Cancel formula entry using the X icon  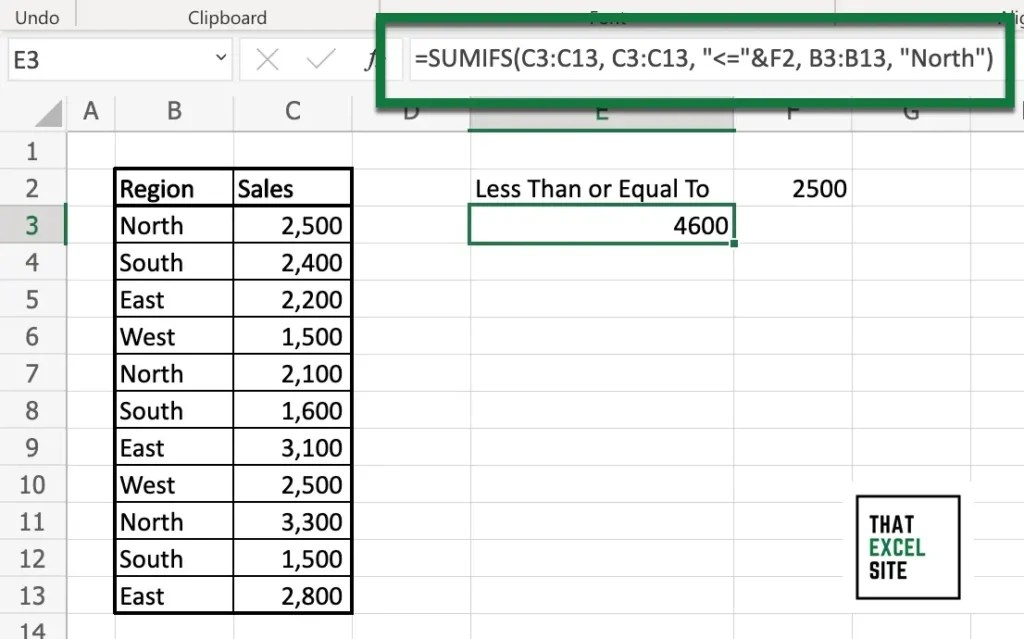[x=266, y=60]
